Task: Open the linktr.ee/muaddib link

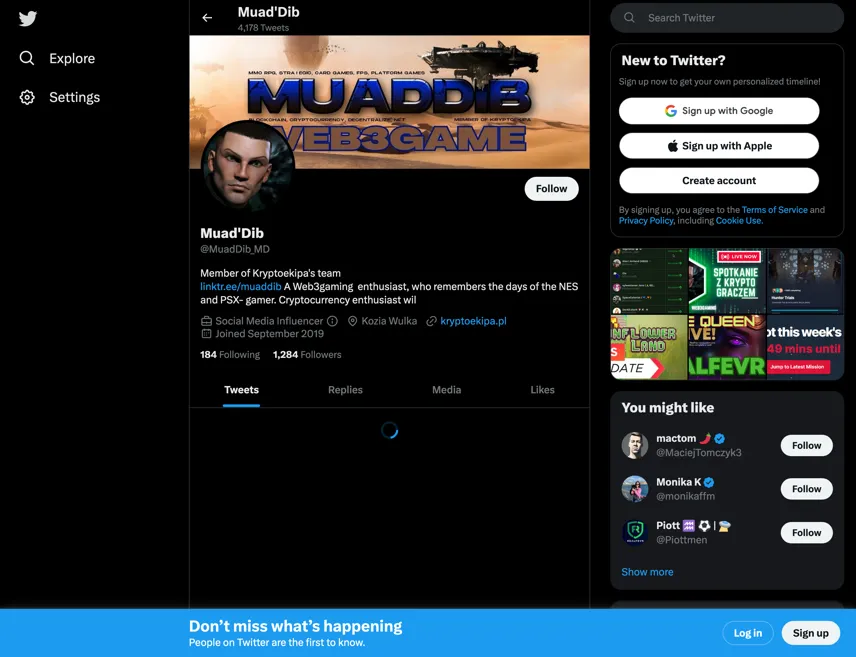Action: coord(241,287)
